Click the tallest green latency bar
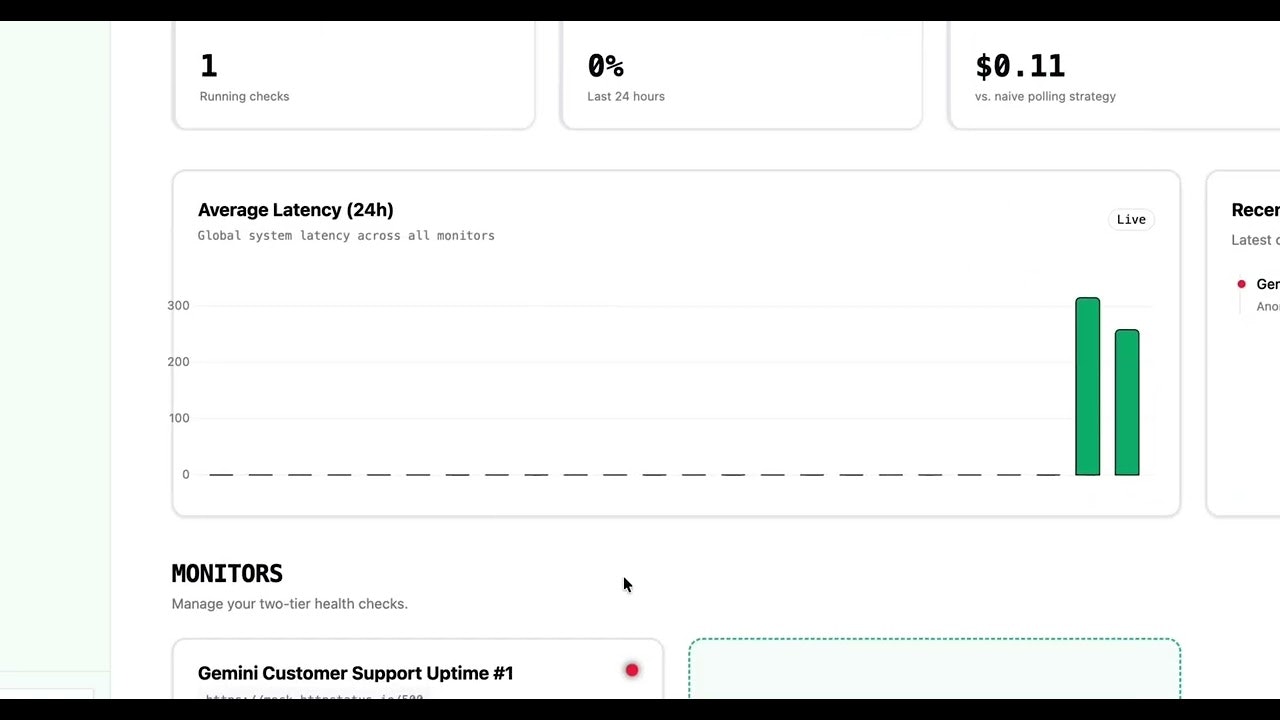This screenshot has width=1280, height=720. (x=1087, y=386)
